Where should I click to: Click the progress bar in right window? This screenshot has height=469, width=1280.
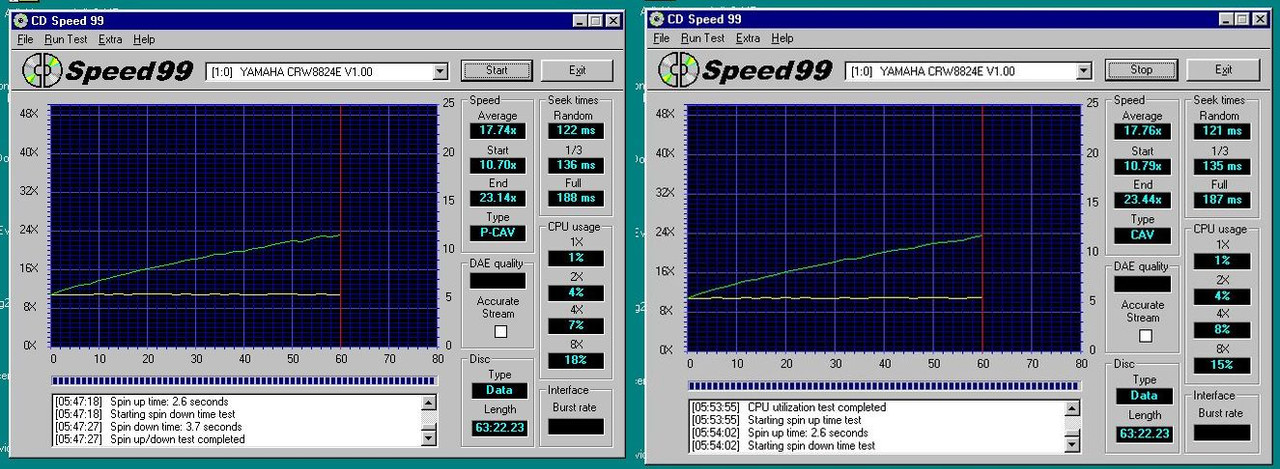point(884,385)
